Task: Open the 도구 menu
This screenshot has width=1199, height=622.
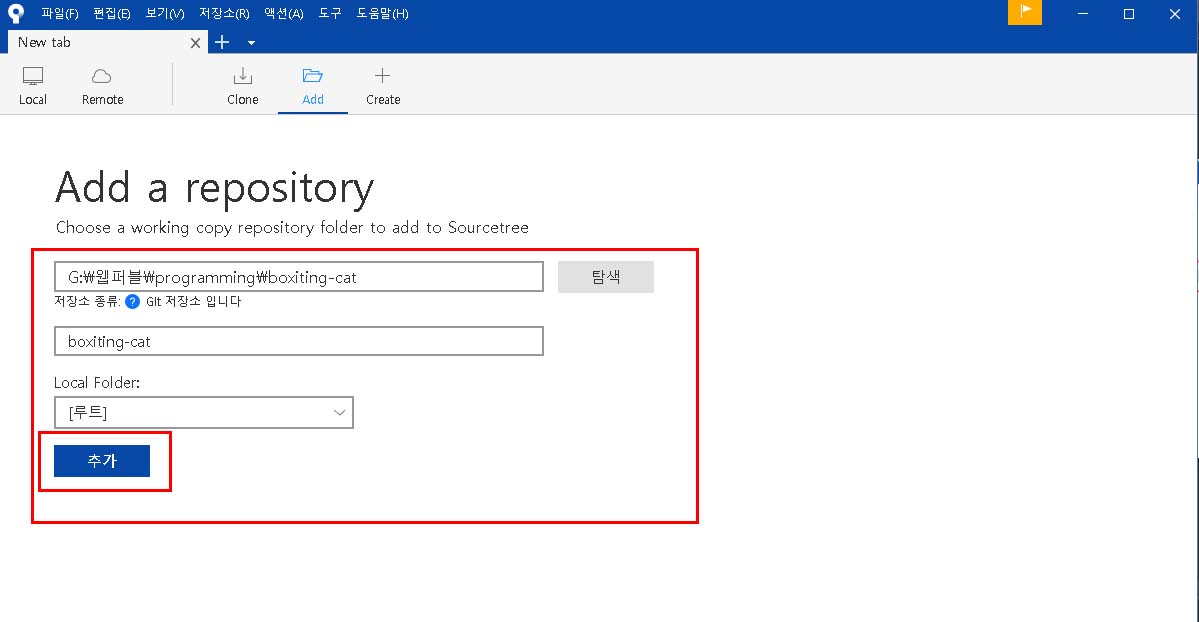Action: [330, 14]
